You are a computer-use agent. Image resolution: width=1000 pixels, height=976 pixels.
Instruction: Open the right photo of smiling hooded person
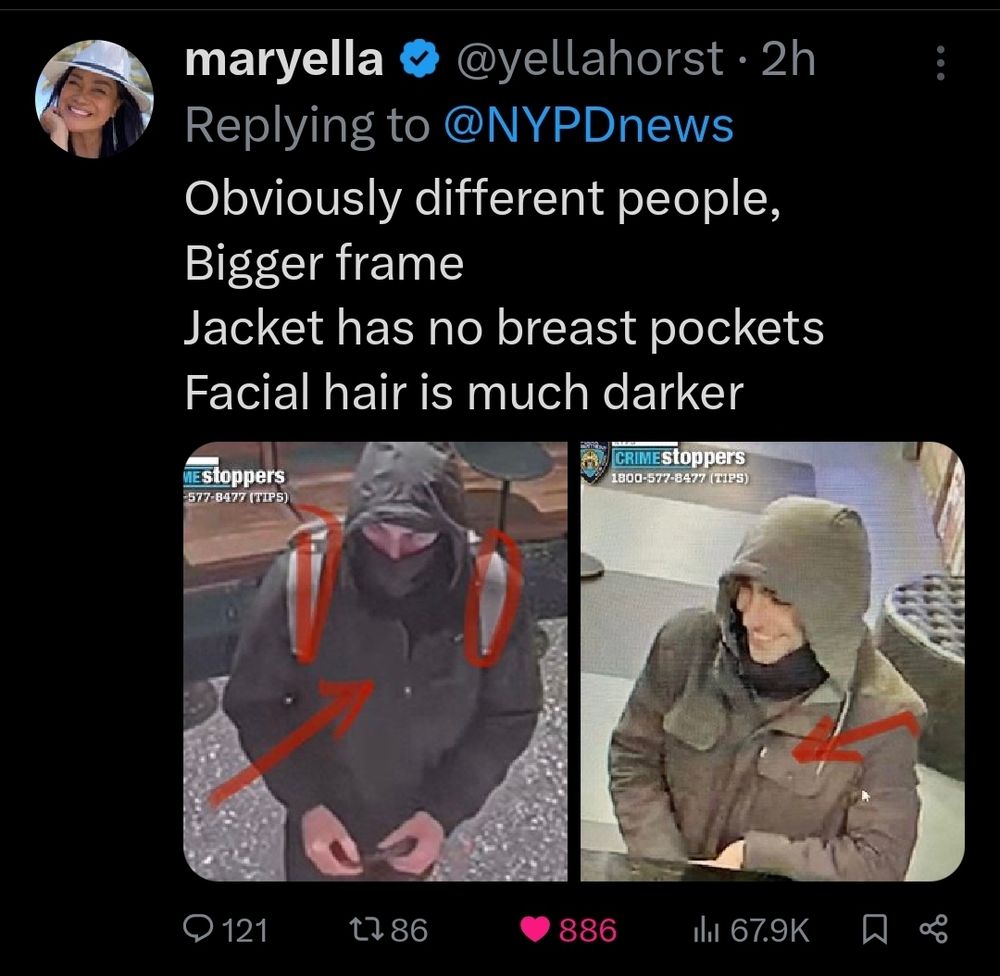(772, 661)
